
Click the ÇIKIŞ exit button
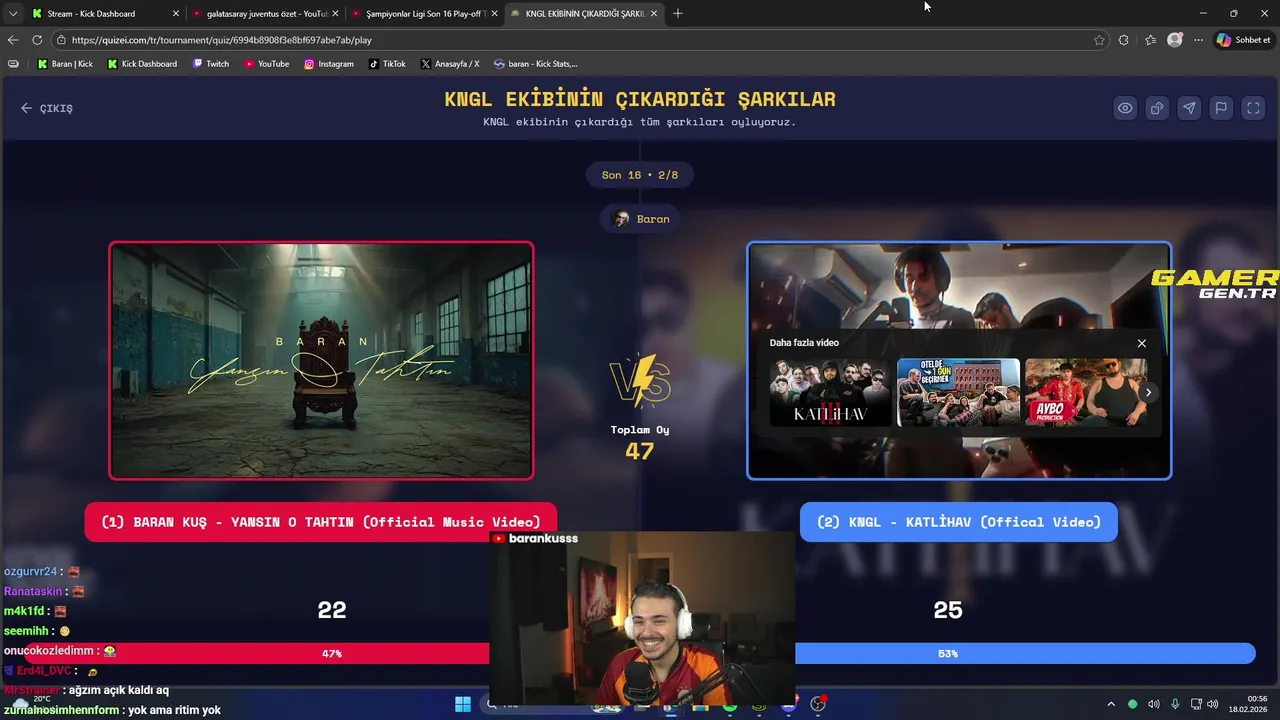coord(47,108)
